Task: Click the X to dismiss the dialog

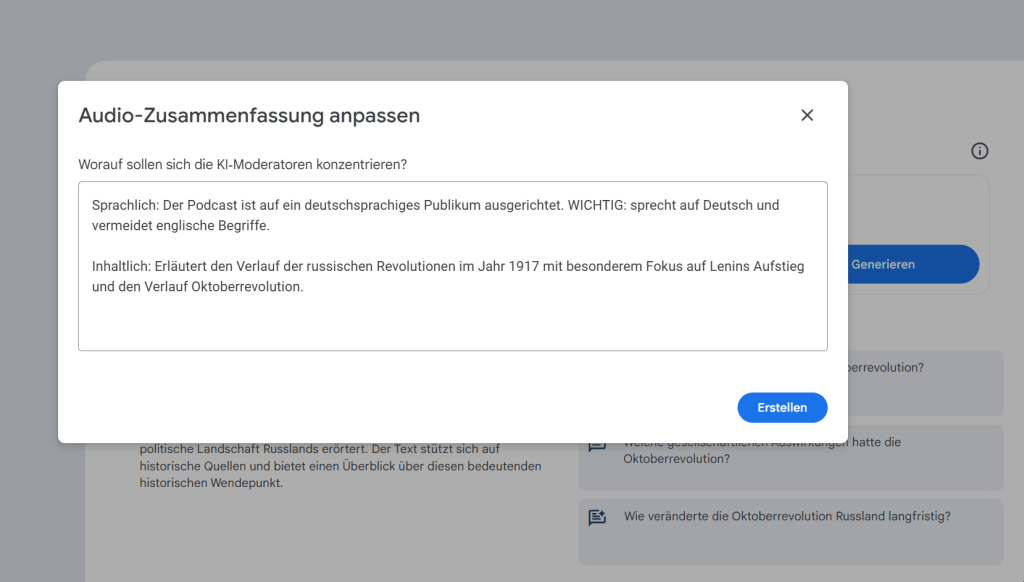Action: tap(807, 114)
